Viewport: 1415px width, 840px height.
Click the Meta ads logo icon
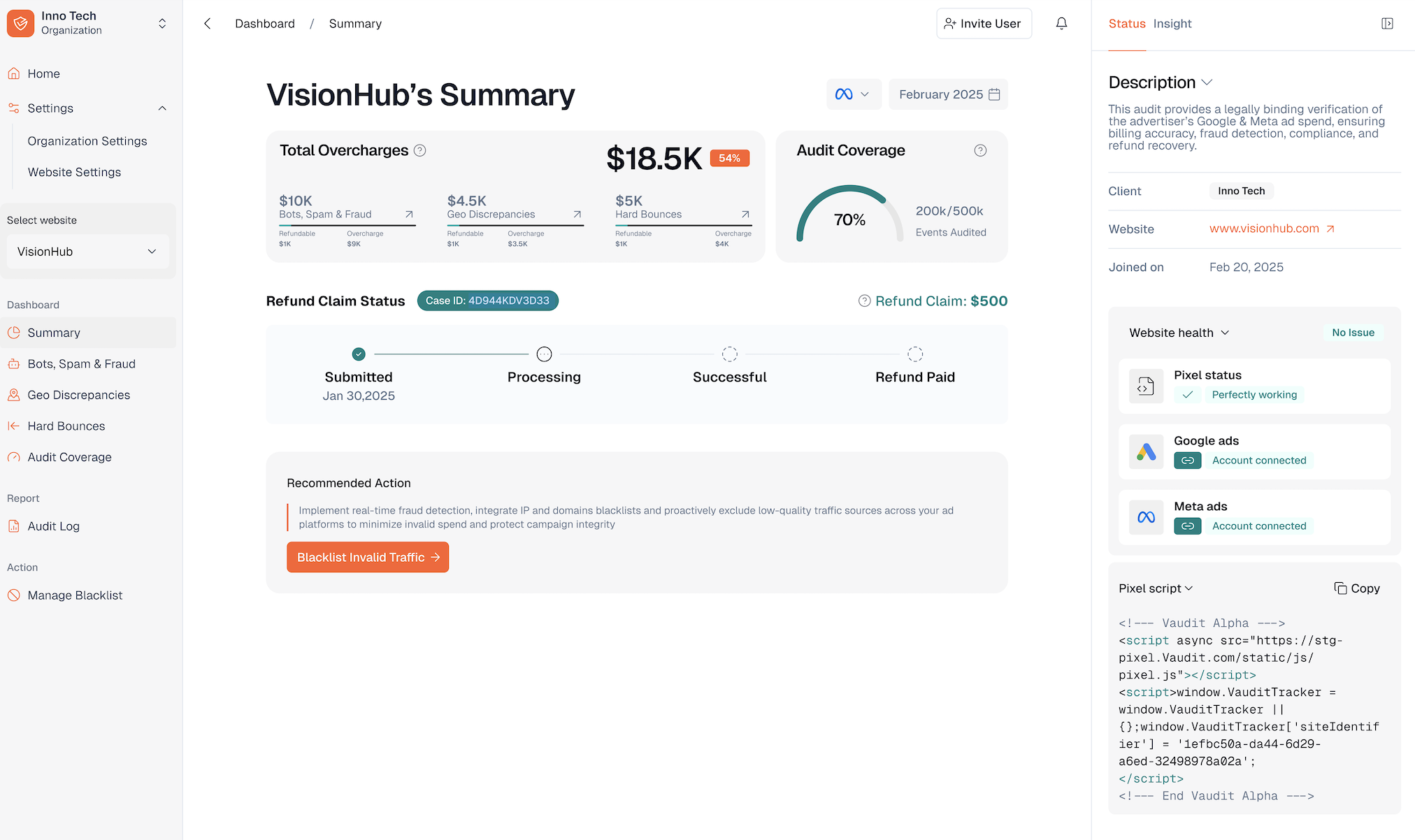point(1146,517)
